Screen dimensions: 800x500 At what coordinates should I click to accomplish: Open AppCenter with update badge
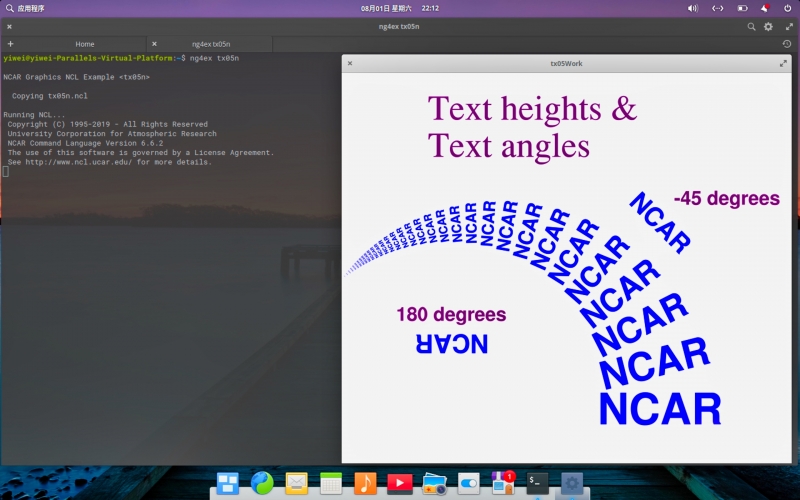point(503,484)
